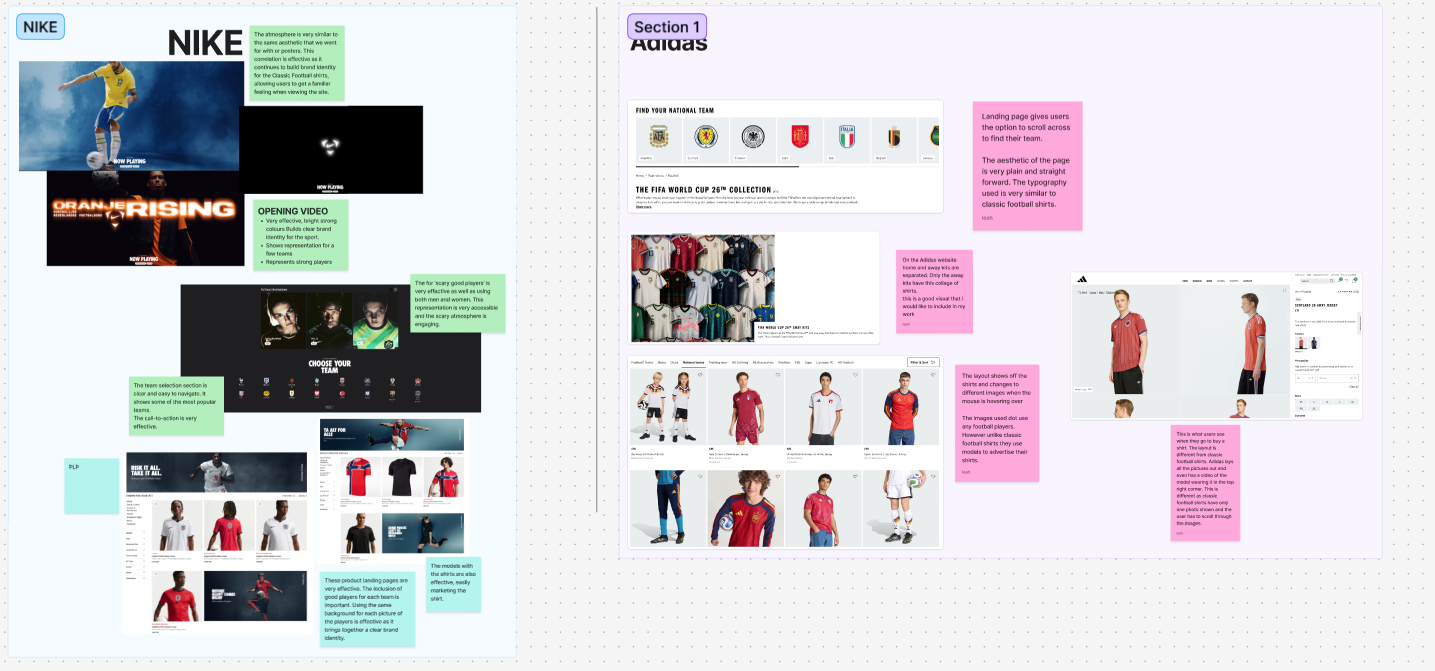The height and width of the screenshot is (671, 1435).
Task: Select pink note about landing page scrolling
Action: pyautogui.click(x=1027, y=166)
